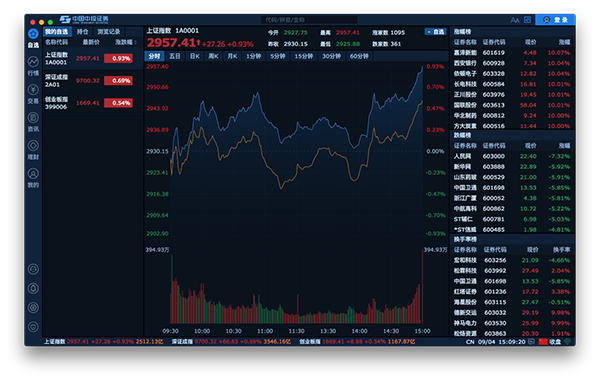Open stock 600812 in gainers list
The image size is (600, 381).
point(512,116)
